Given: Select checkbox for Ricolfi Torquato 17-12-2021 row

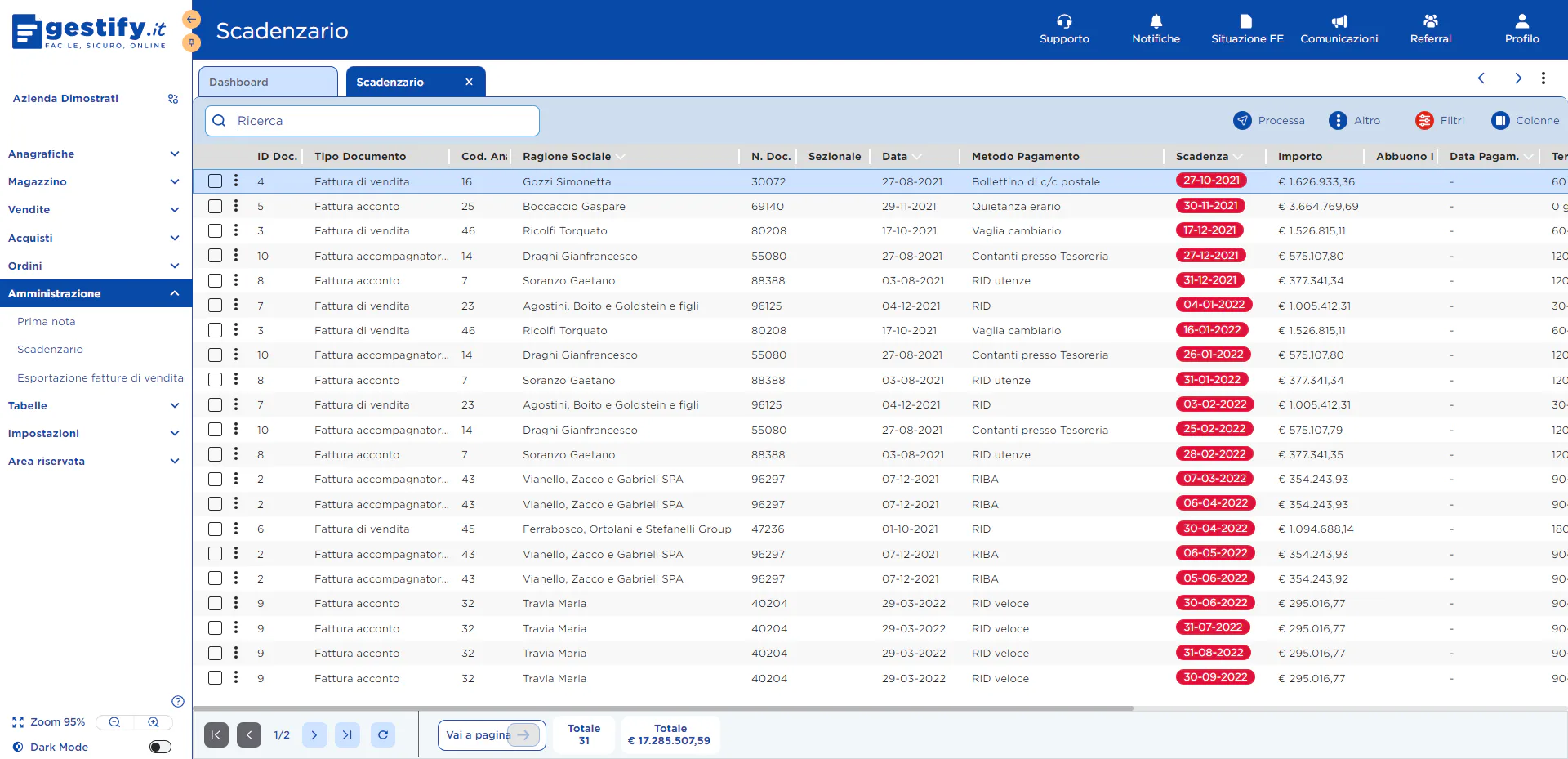Looking at the screenshot, I should pyautogui.click(x=215, y=231).
